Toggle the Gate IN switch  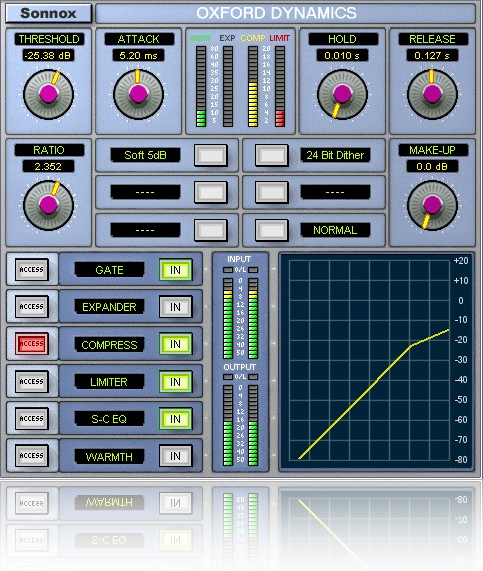176,270
